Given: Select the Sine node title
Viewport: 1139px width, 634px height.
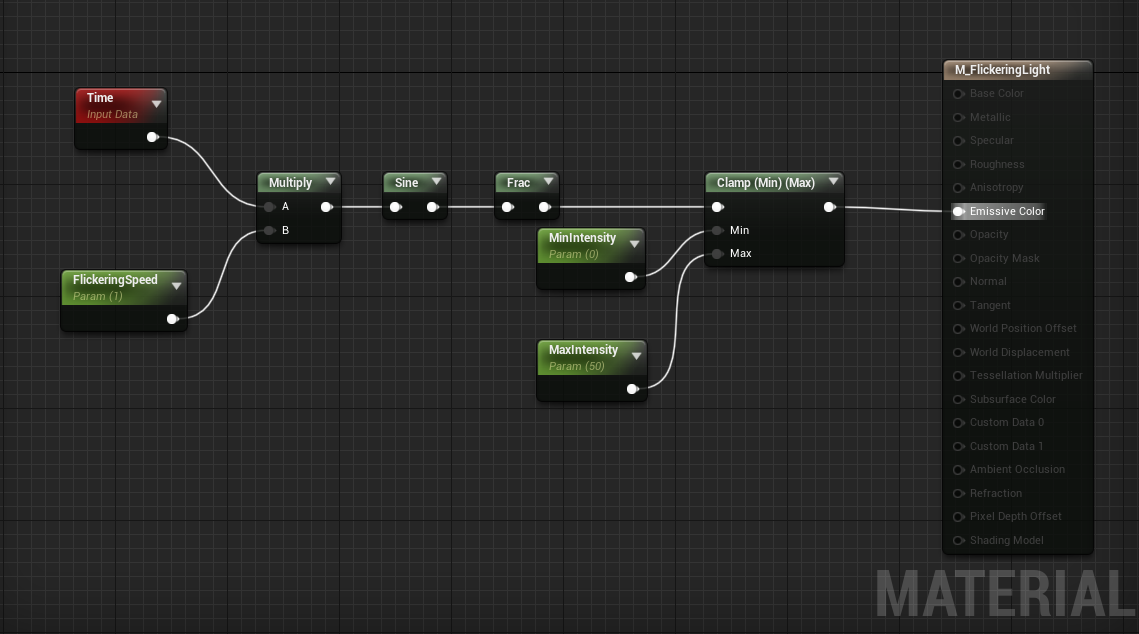Looking at the screenshot, I should click(407, 182).
